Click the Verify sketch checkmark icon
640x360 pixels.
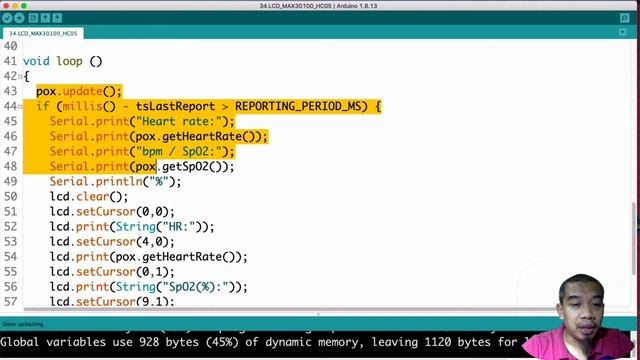click(7, 18)
